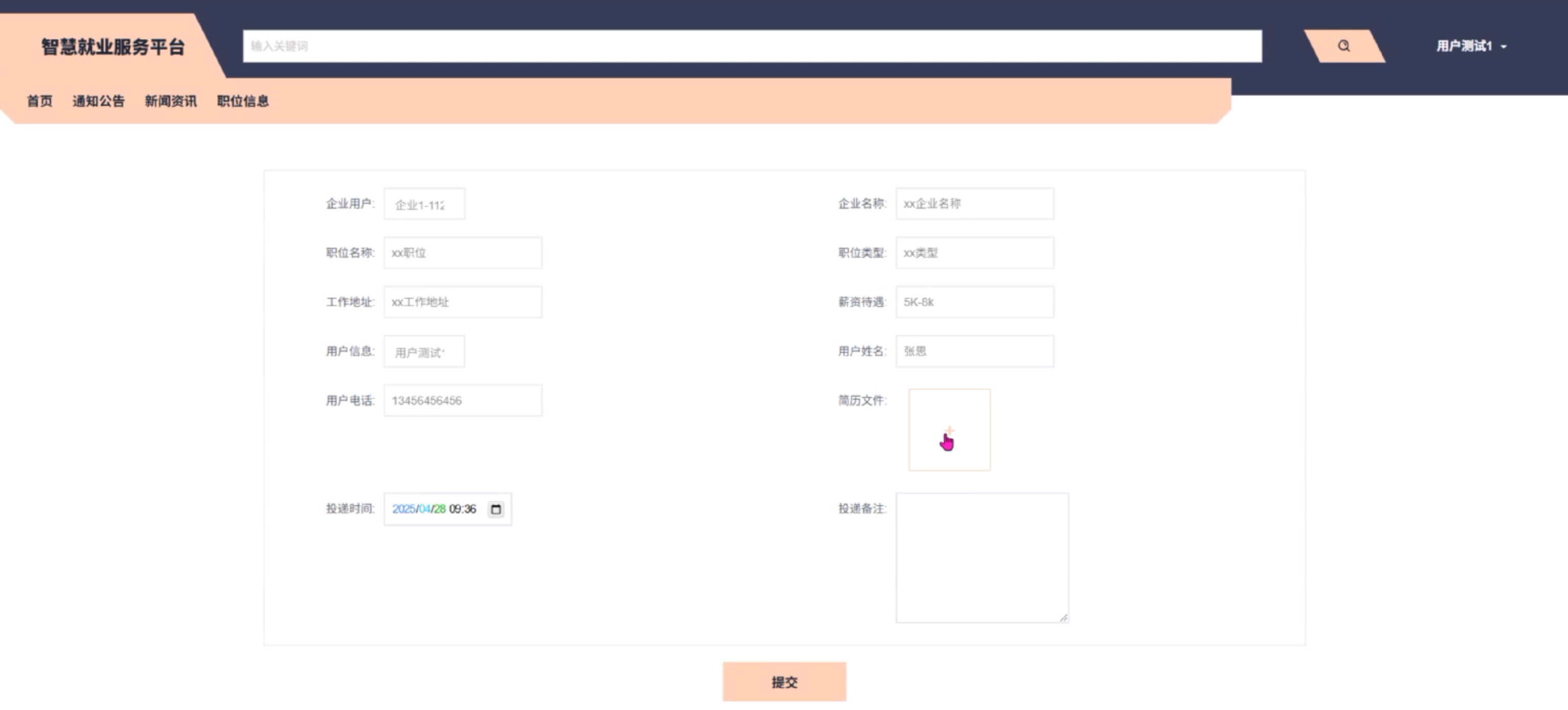The height and width of the screenshot is (710, 1568).
Task: Open the 用户信息 select box
Action: [423, 351]
